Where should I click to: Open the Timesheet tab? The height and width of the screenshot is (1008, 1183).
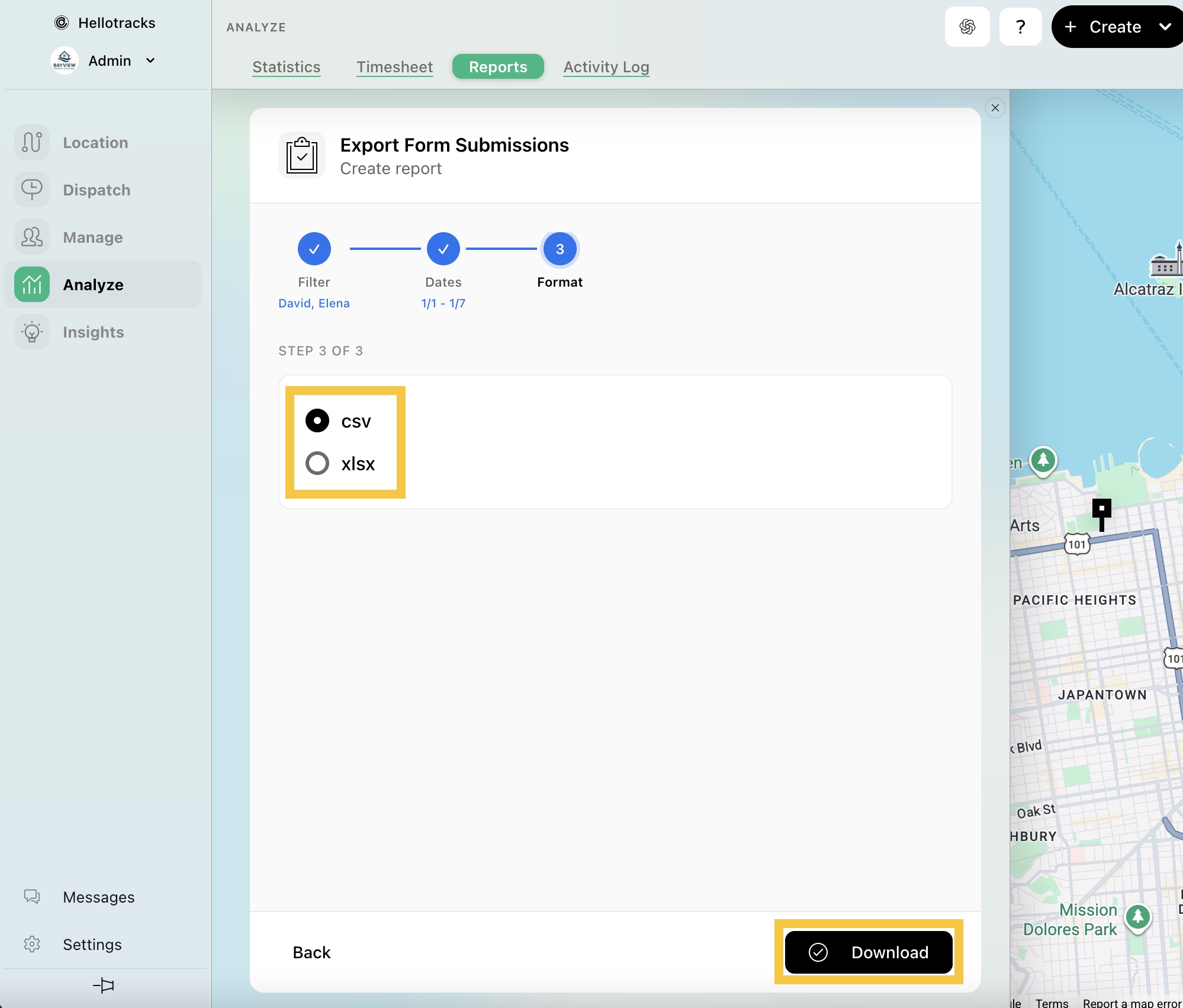click(394, 67)
